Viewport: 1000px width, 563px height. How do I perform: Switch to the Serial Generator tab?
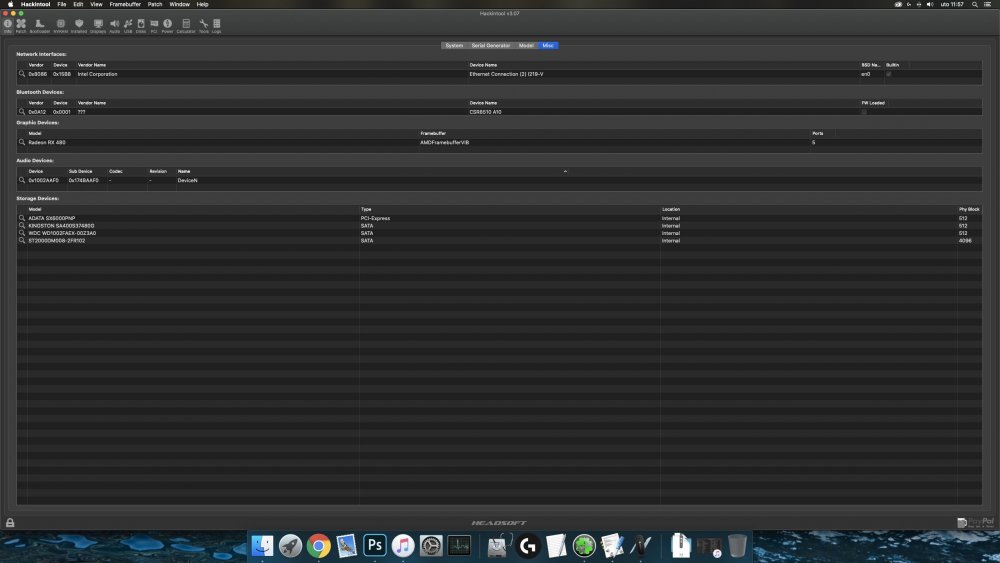pyautogui.click(x=490, y=45)
